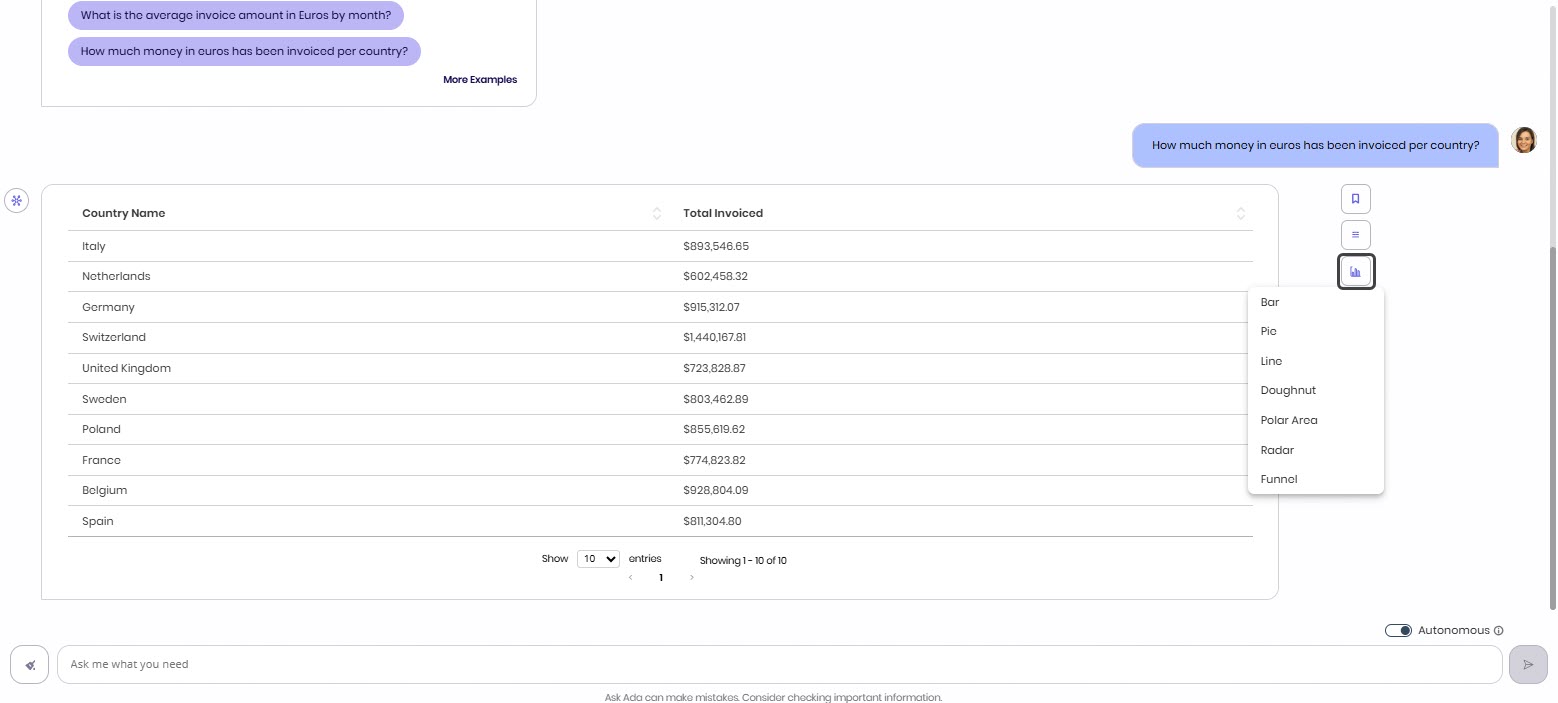1558x703 pixels.
Task: Click the list view icon beside the table
Action: [x=1355, y=235]
